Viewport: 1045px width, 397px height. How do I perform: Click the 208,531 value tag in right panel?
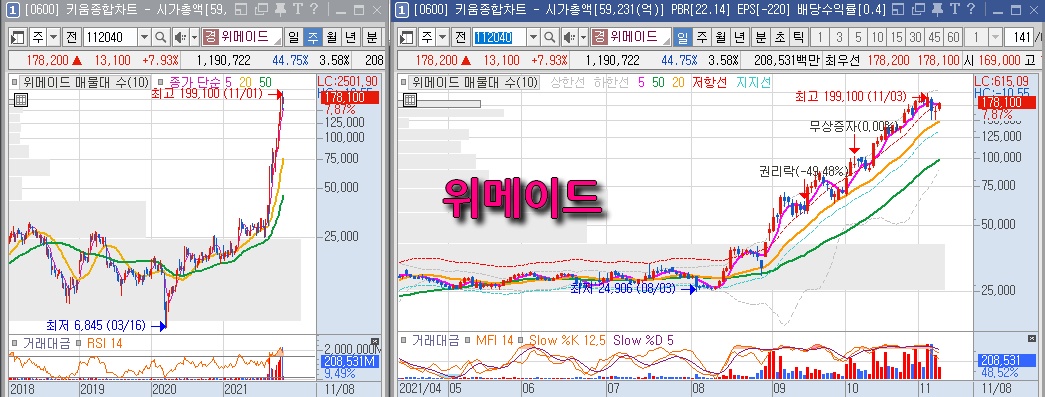(1006, 360)
